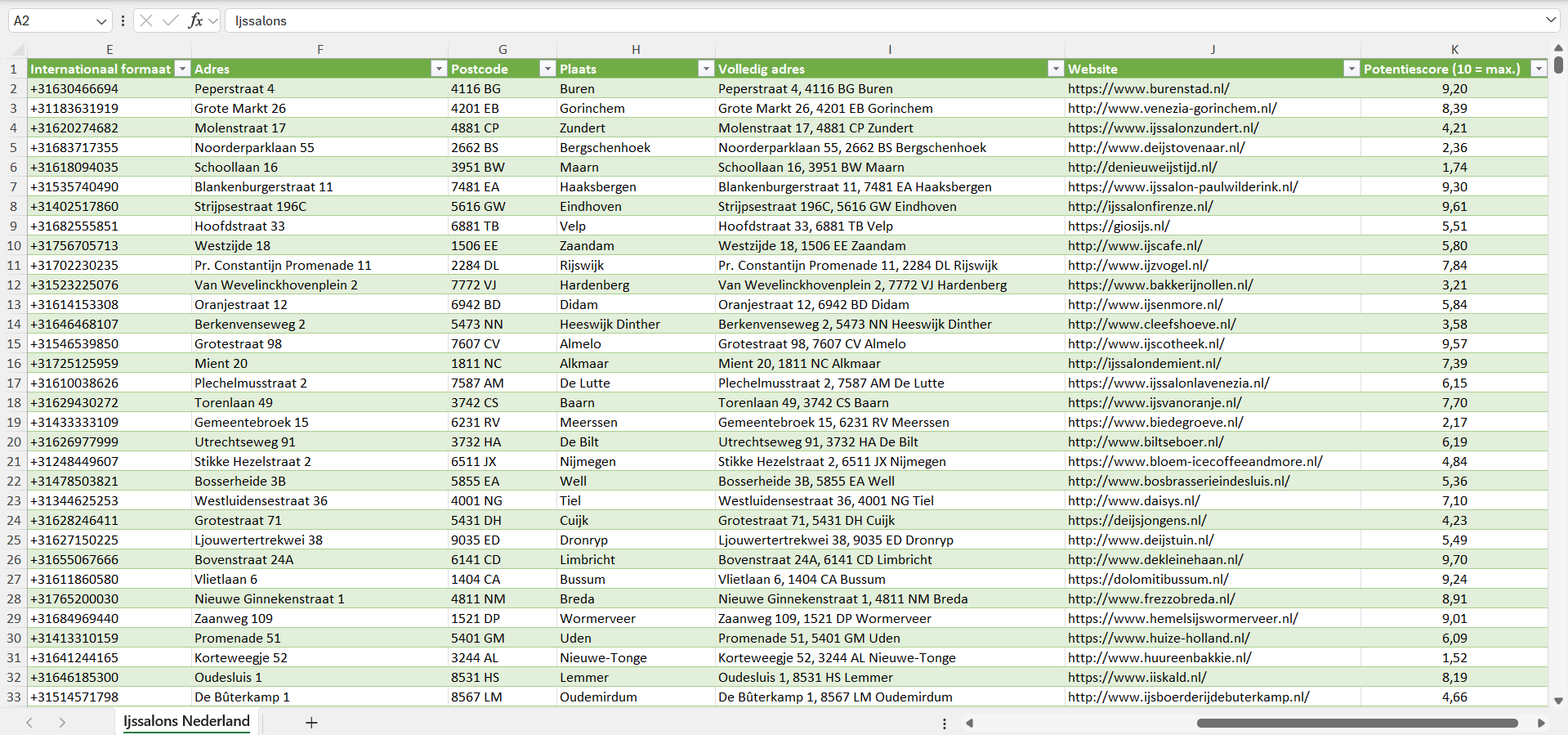Image resolution: width=1568 pixels, height=735 pixels.
Task: Open the Postcode column filter dropdown
Action: (547, 69)
